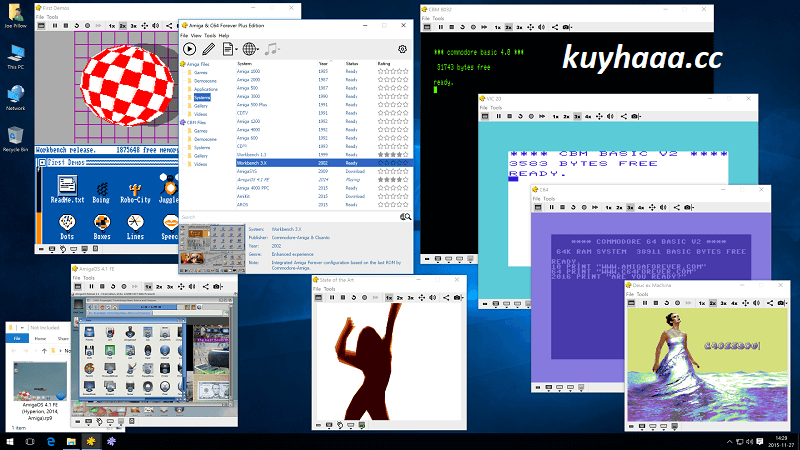
Task: Click the pencil Edit icon in Amiga Forever
Action: 209,49
